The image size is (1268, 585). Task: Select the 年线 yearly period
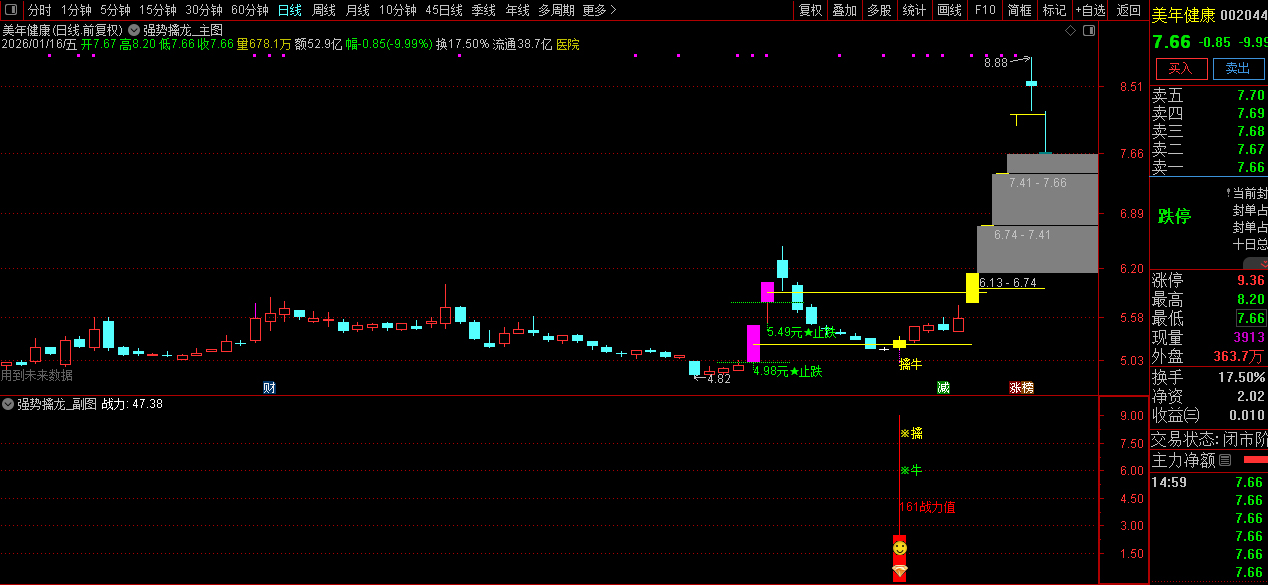pos(518,10)
